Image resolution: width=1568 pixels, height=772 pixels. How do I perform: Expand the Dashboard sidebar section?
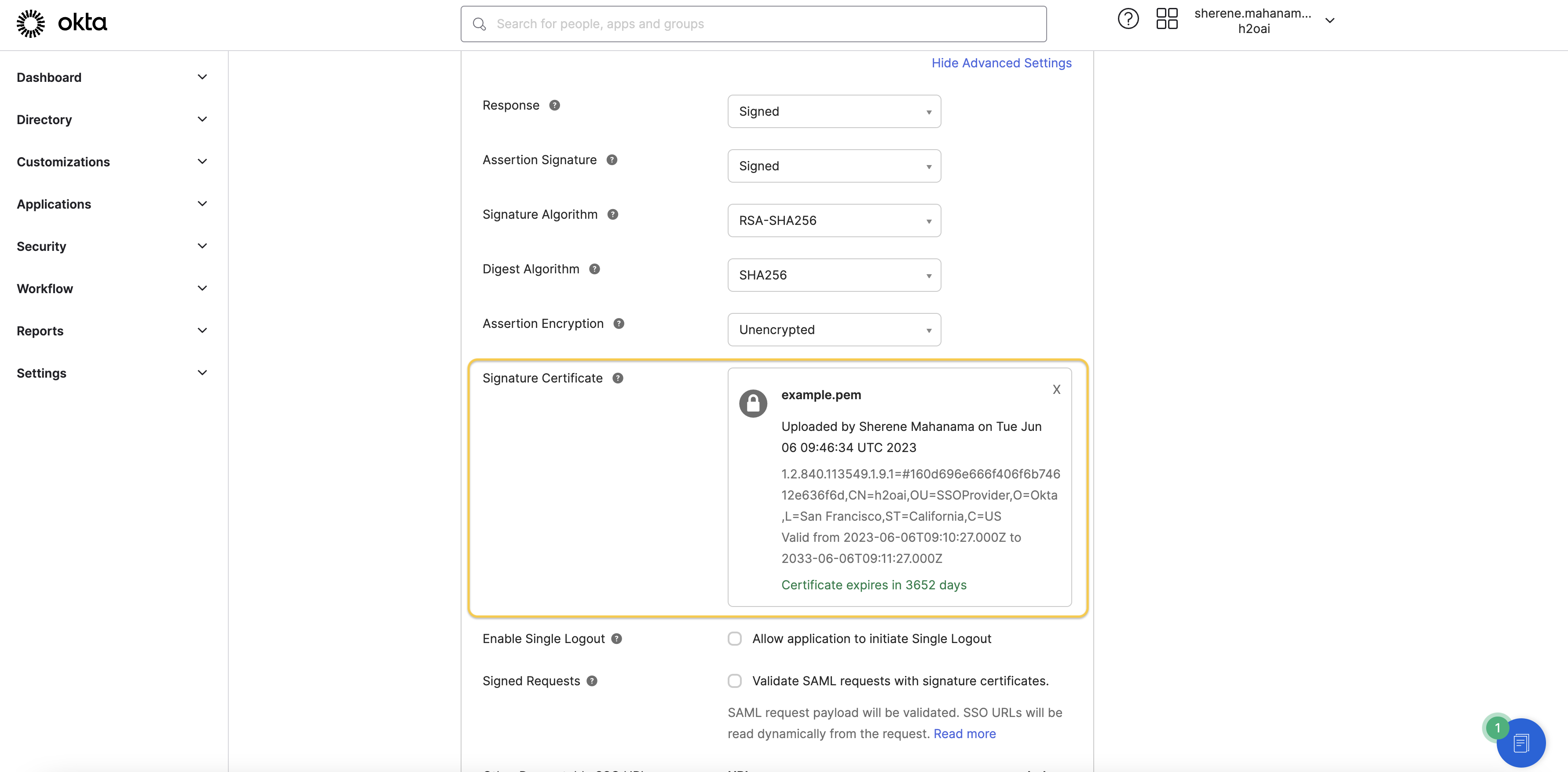pyautogui.click(x=113, y=77)
